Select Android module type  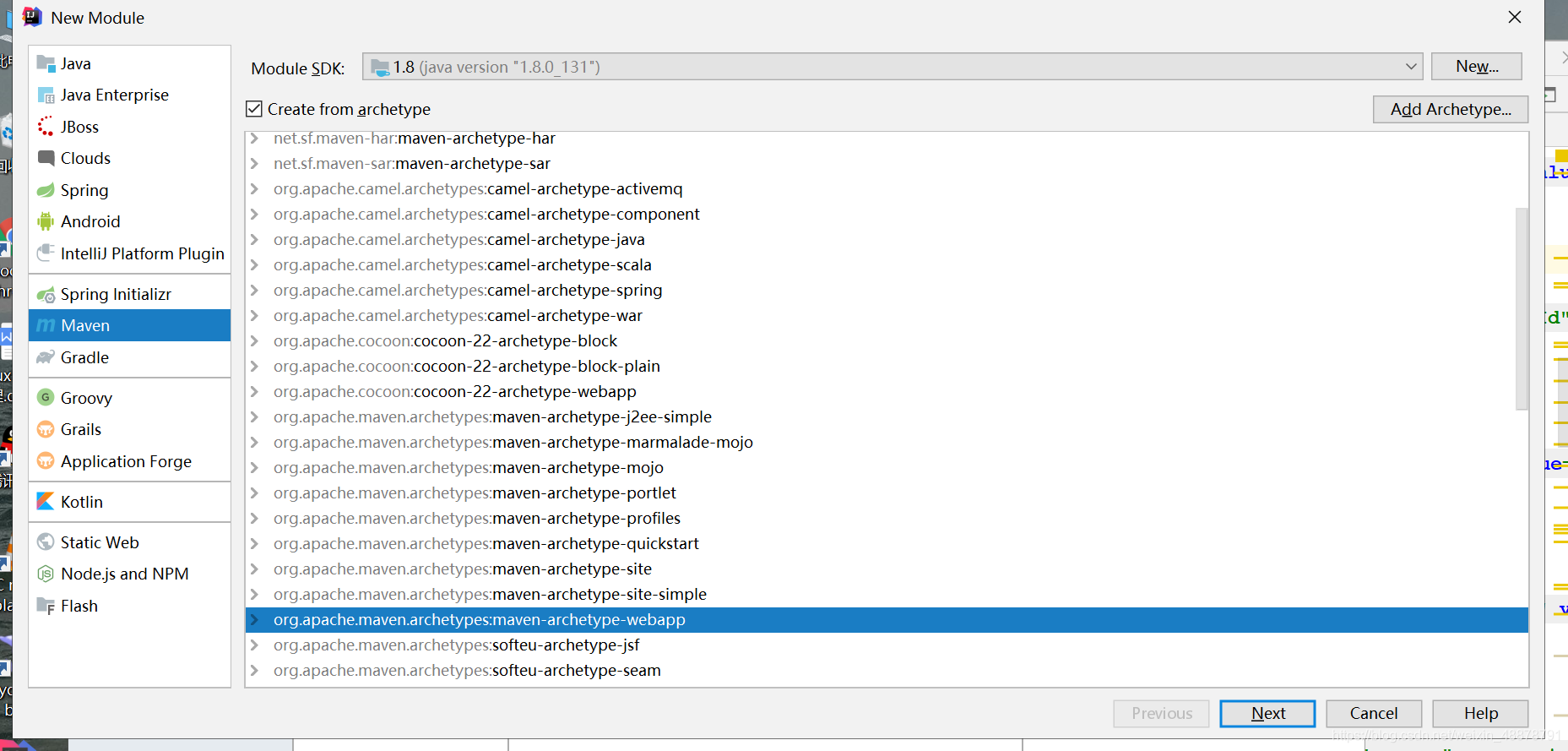129,221
